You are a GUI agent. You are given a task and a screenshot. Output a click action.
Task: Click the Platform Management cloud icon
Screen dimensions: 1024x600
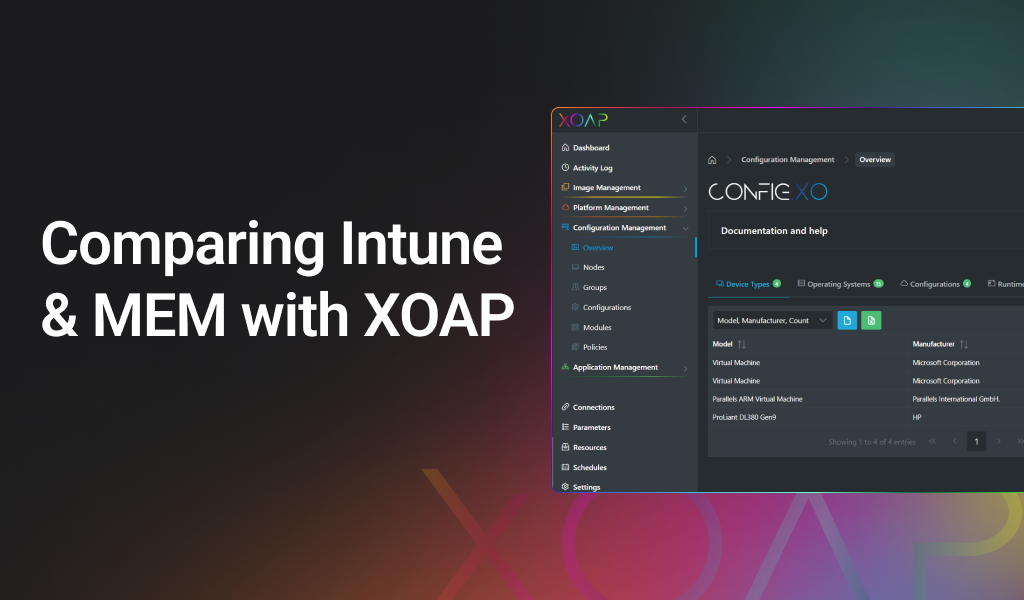click(x=566, y=208)
